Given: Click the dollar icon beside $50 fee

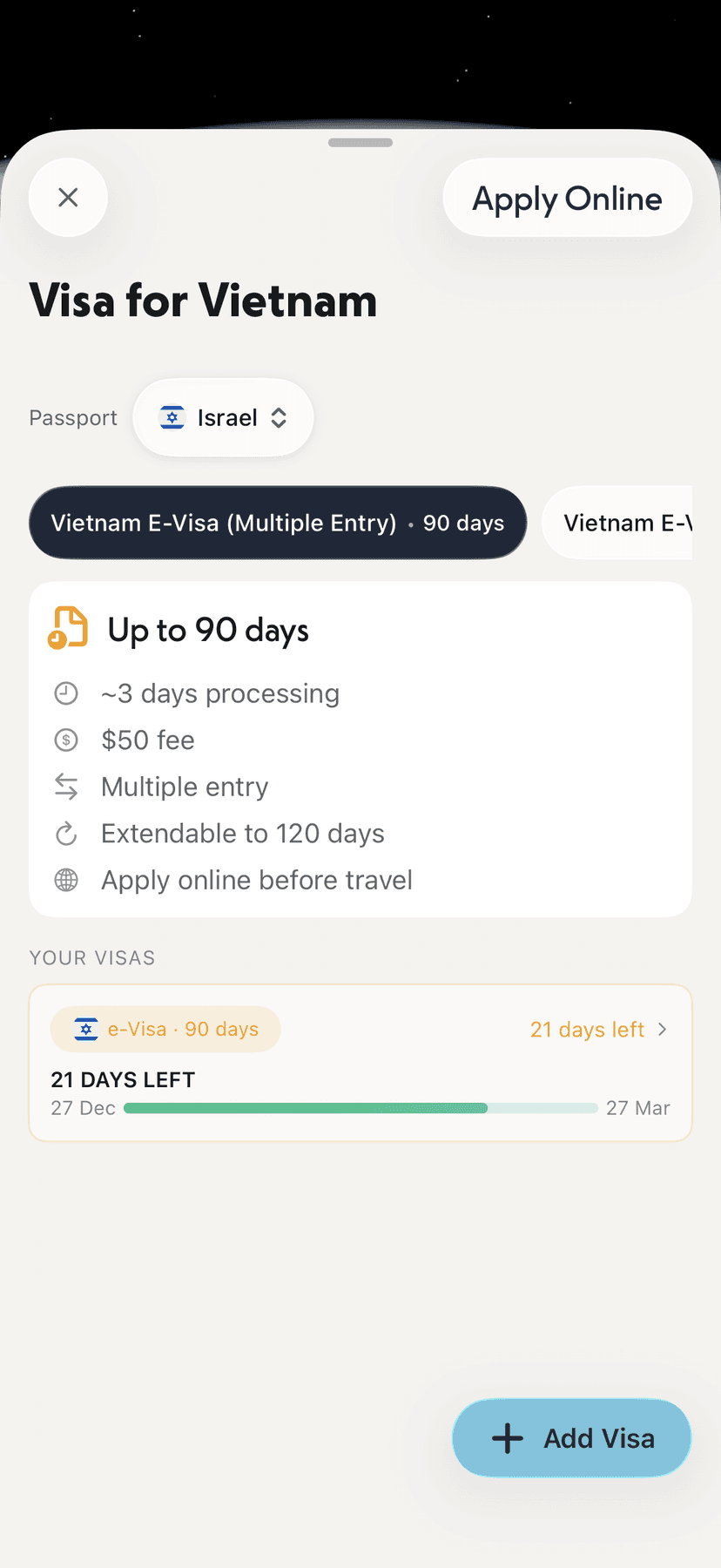Looking at the screenshot, I should click(66, 740).
